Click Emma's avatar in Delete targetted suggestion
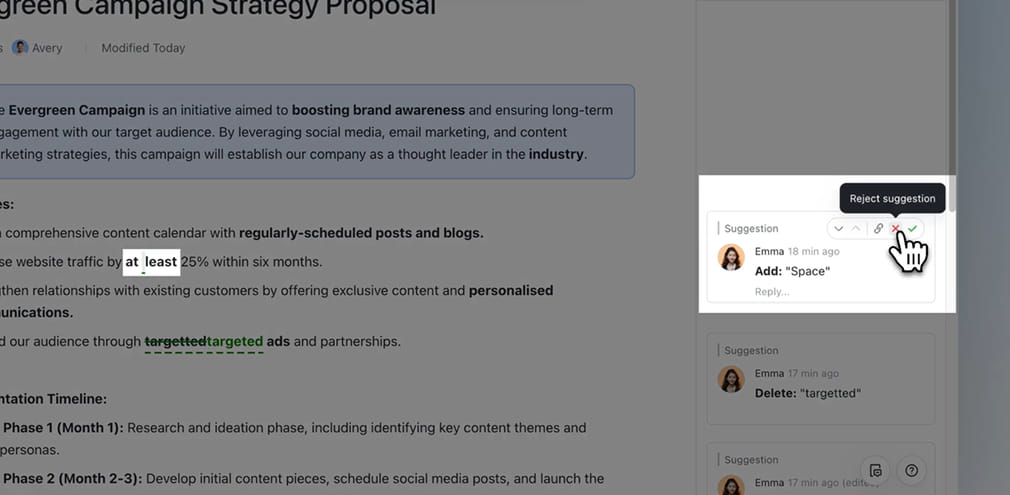The image size is (1010, 495). click(731, 380)
